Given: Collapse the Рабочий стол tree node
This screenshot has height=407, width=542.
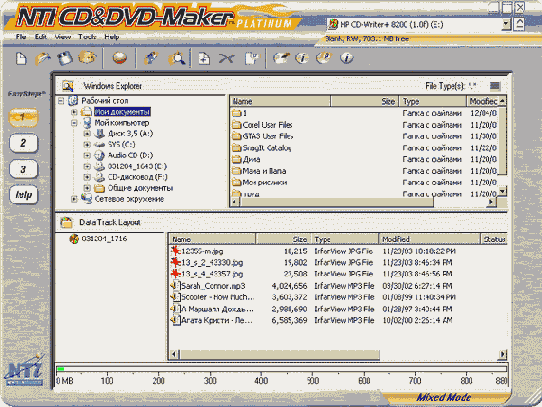Looking at the screenshot, I should 61,101.
